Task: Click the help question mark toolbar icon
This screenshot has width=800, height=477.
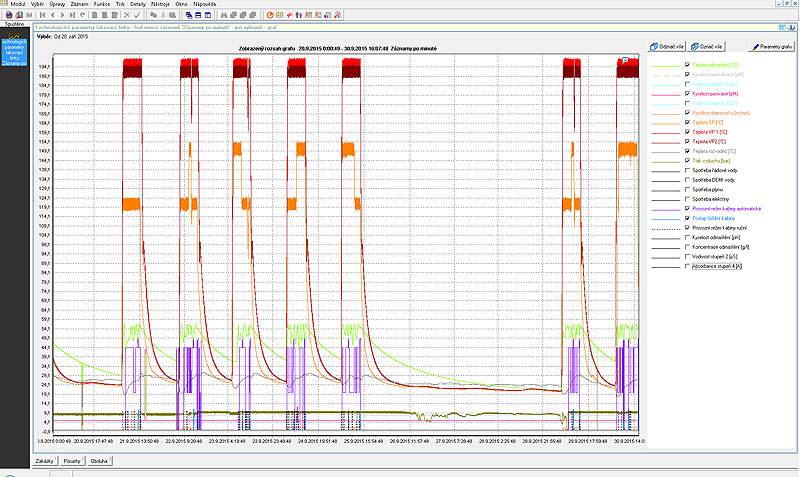Action: pyautogui.click(x=339, y=15)
